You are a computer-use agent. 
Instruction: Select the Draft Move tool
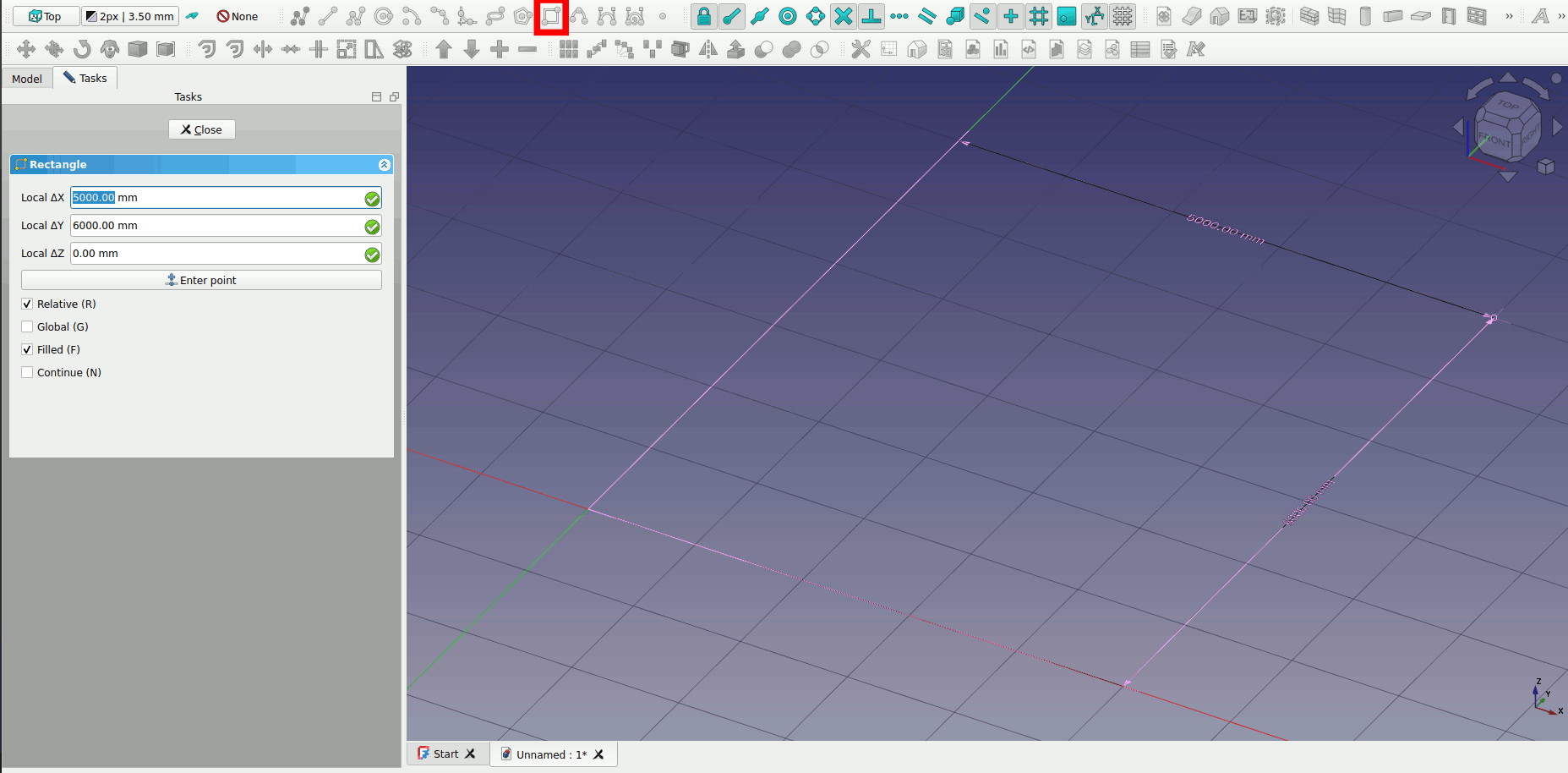[x=26, y=49]
